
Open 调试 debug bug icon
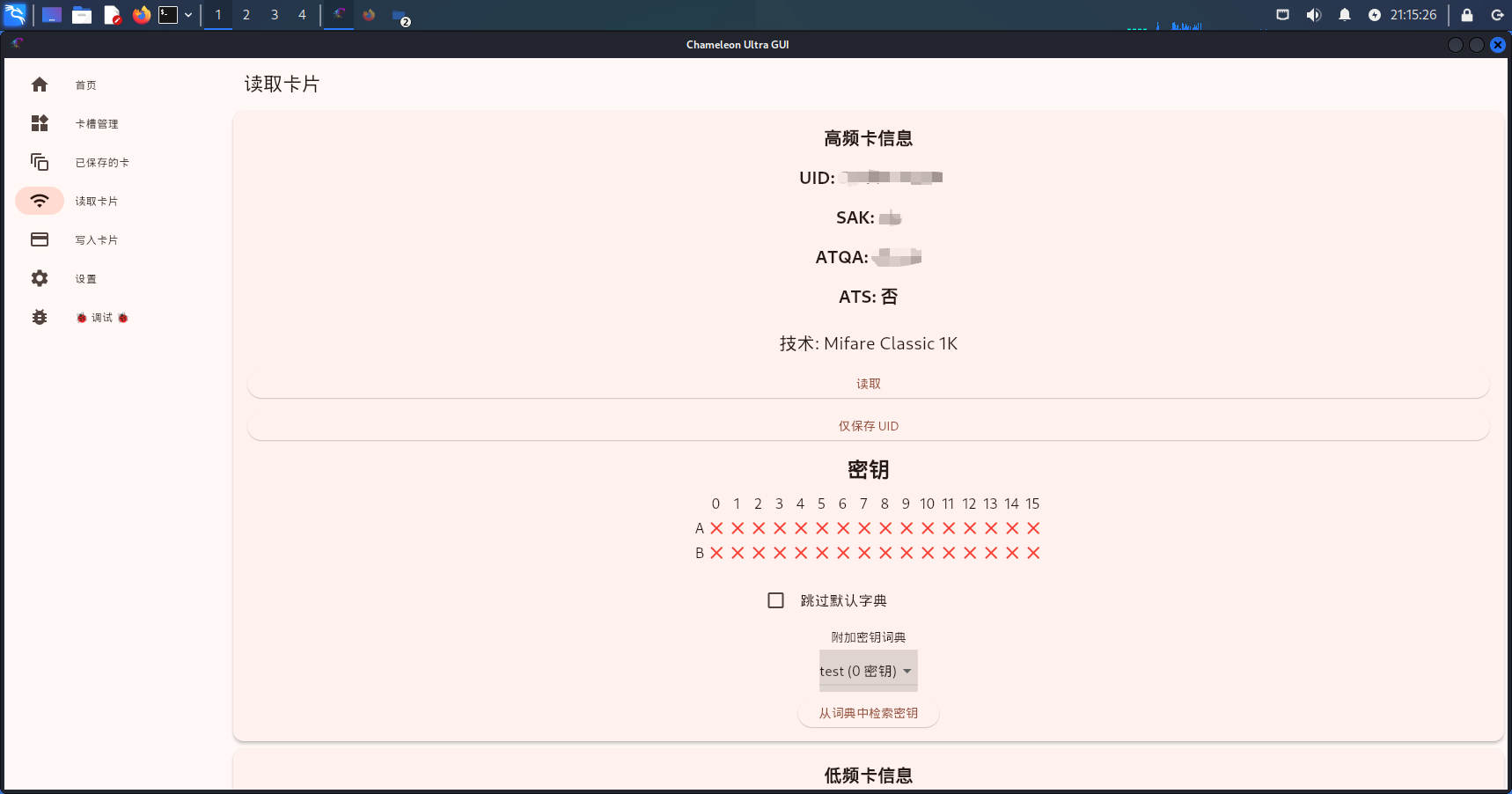point(40,317)
